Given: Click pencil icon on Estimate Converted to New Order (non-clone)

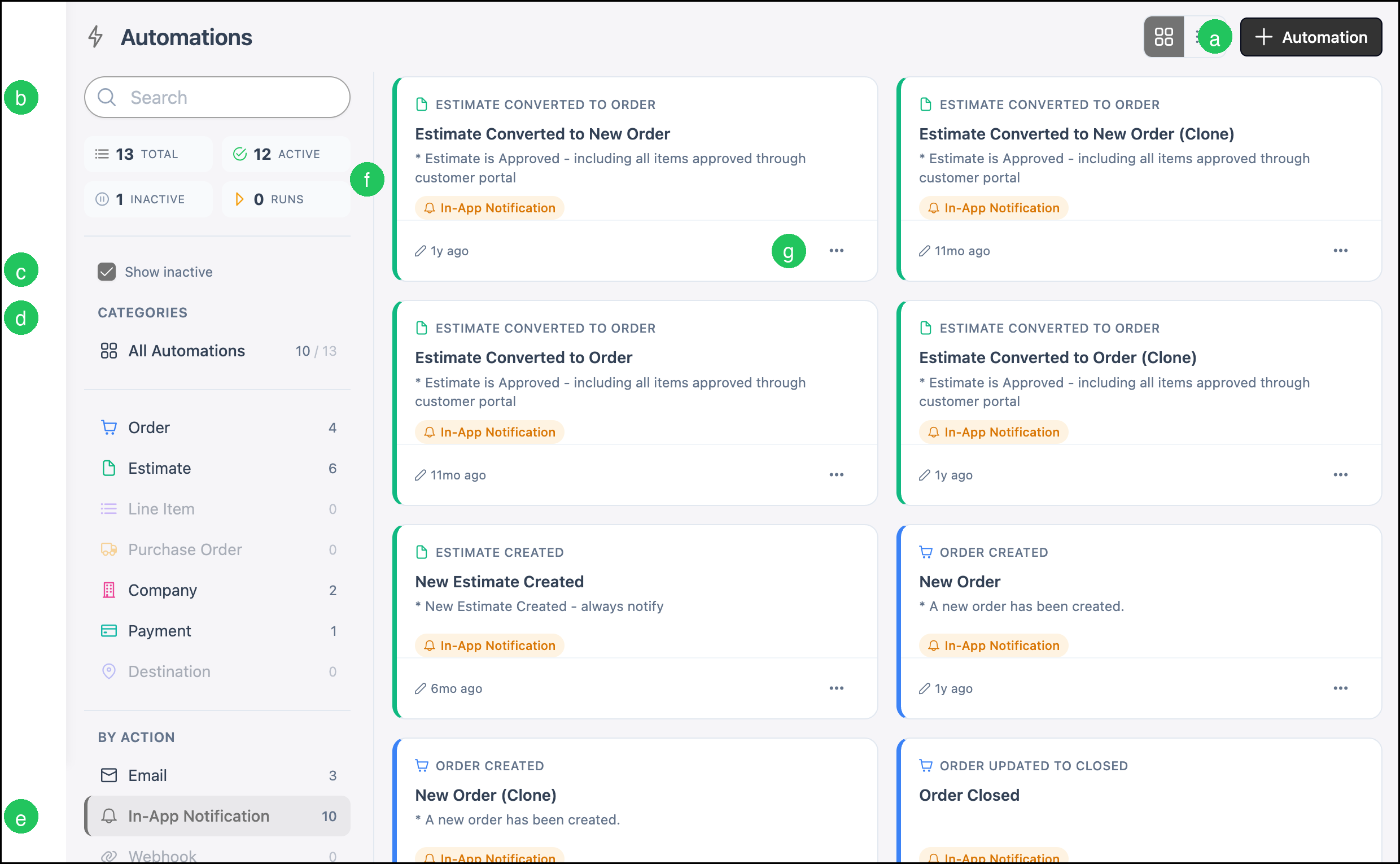Looking at the screenshot, I should click(x=421, y=251).
